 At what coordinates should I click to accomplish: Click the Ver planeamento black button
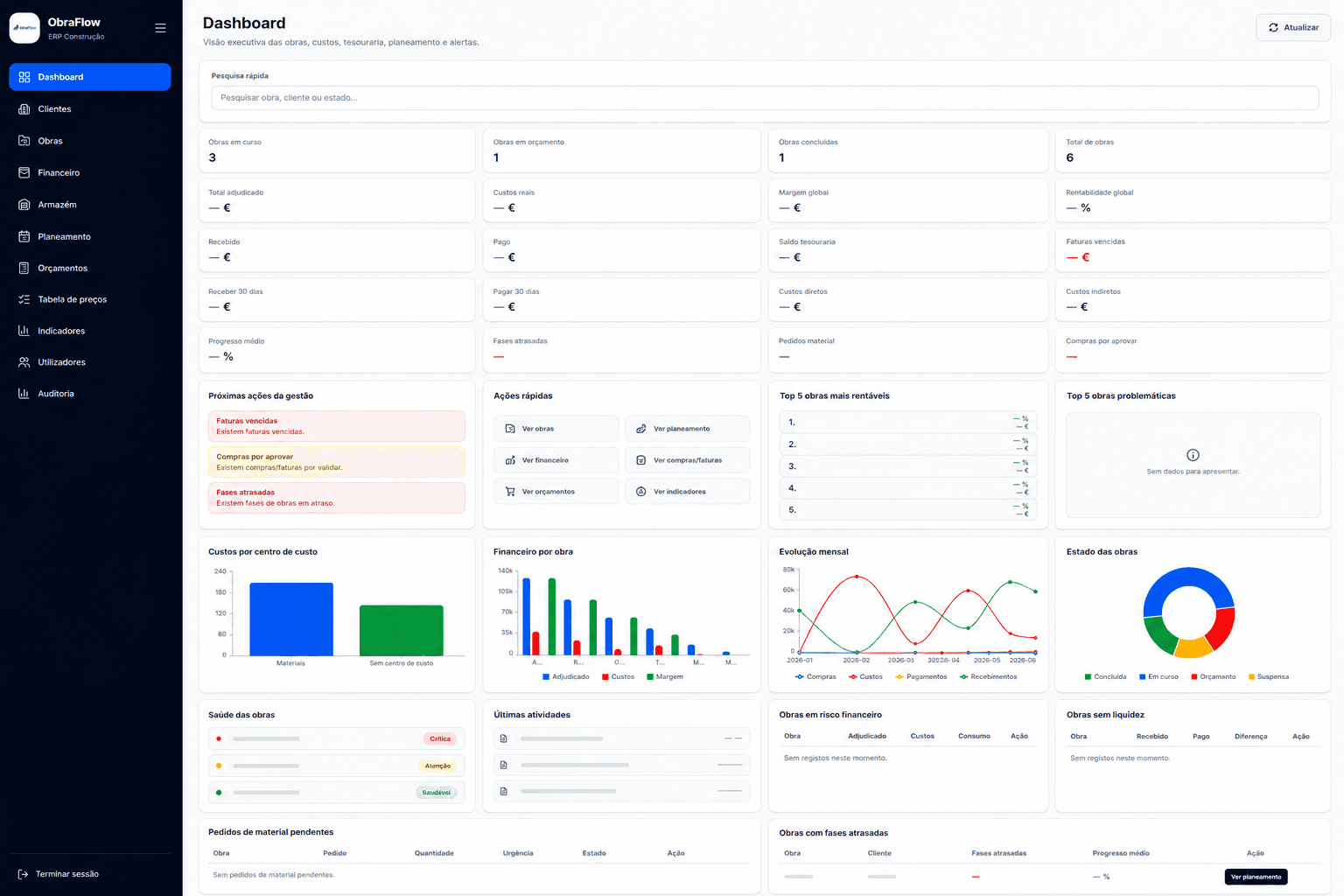(x=1256, y=877)
